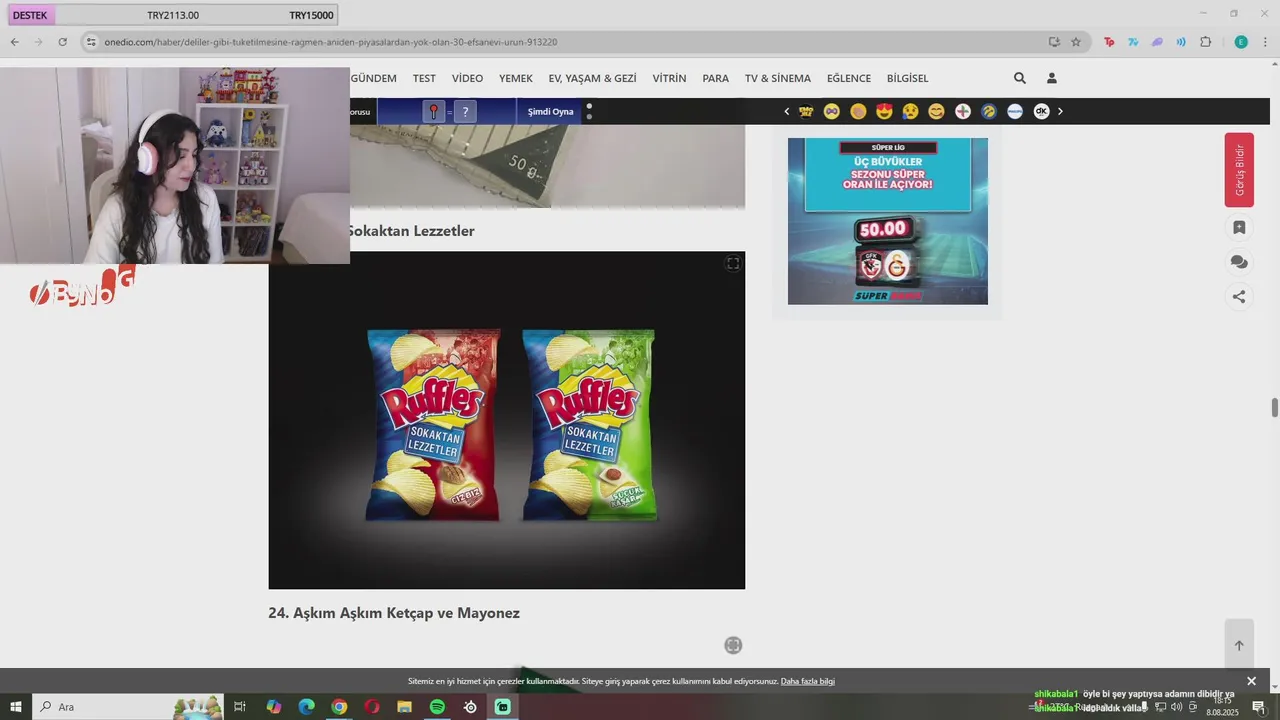Reload the page with the refresh icon
The height and width of the screenshot is (720, 1280).
pos(62,42)
